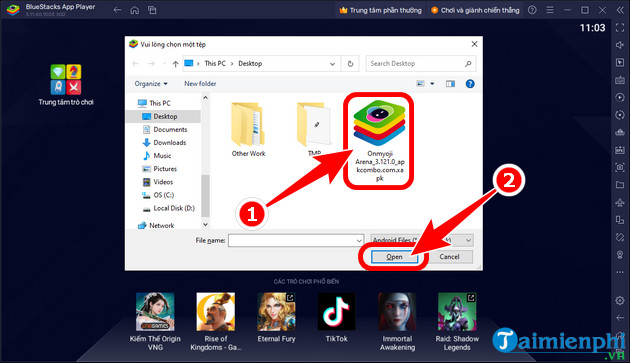630x363 pixels.
Task: Toggle fullscreen icon in BlueStacks sidebar
Action: [620, 28]
